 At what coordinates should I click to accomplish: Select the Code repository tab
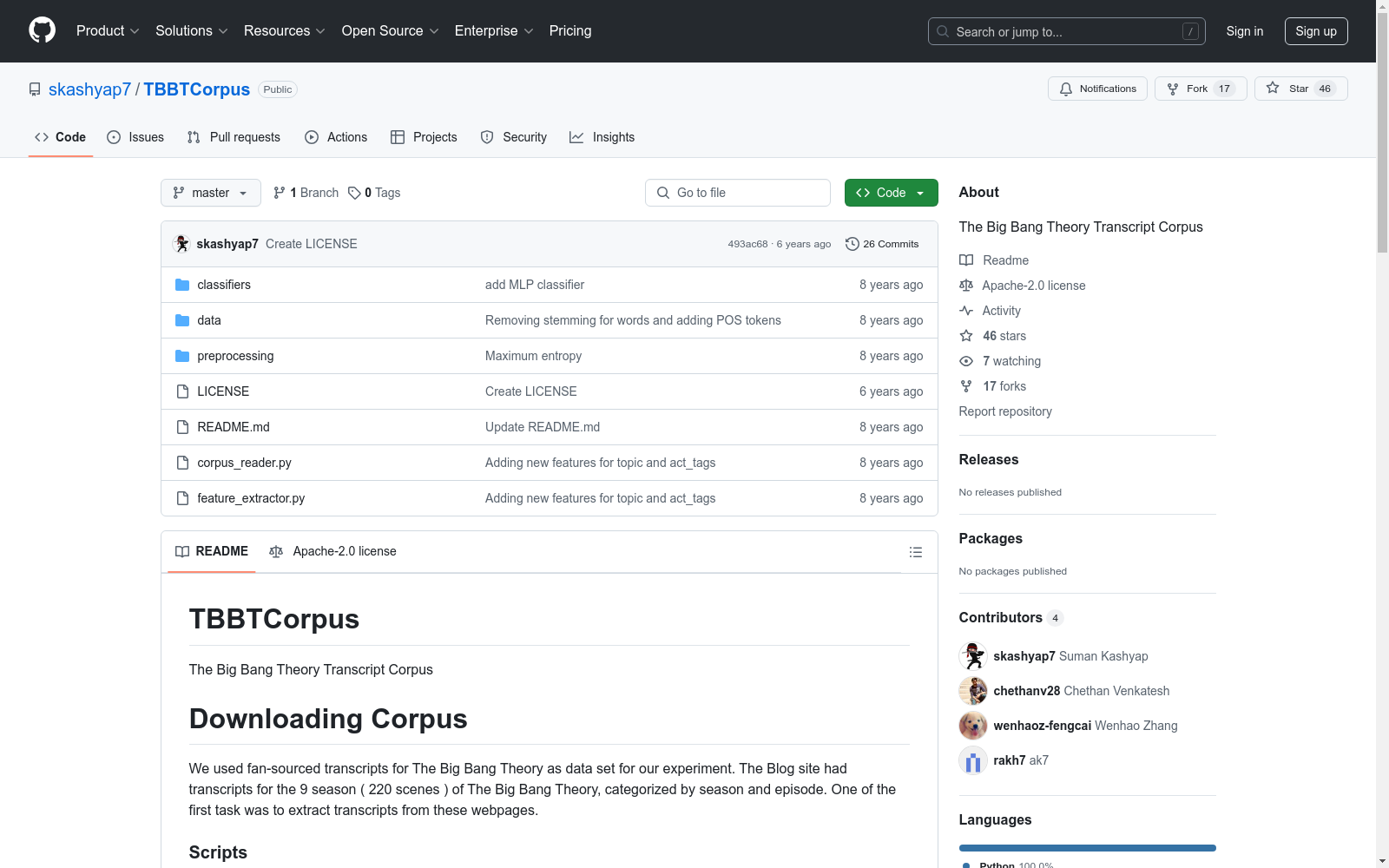point(61,137)
